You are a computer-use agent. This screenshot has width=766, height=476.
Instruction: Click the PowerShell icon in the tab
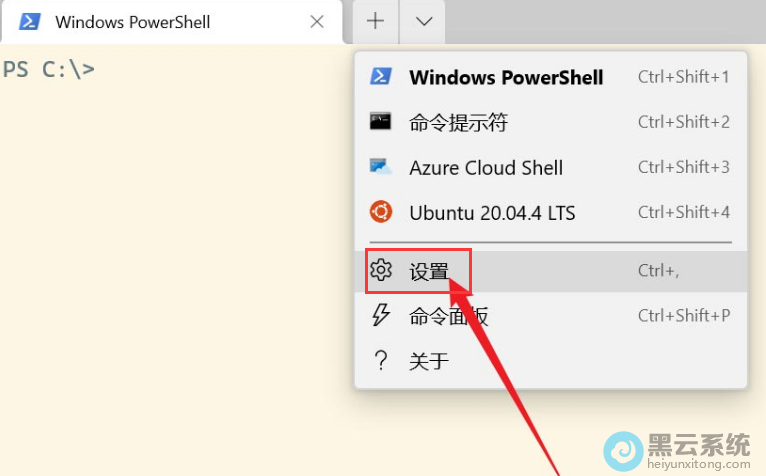(x=30, y=21)
